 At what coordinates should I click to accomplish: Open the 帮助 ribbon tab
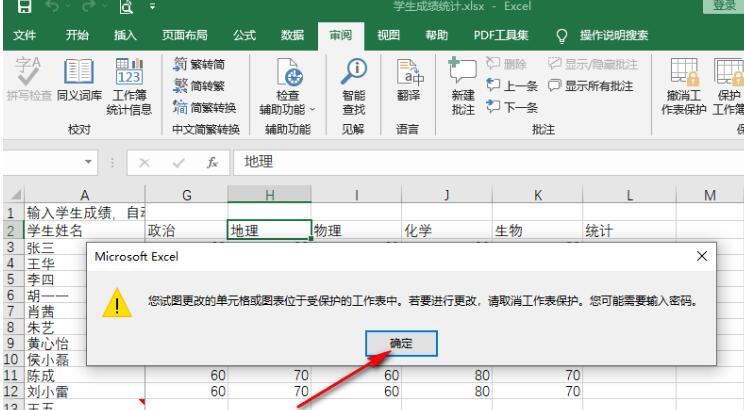coord(437,35)
